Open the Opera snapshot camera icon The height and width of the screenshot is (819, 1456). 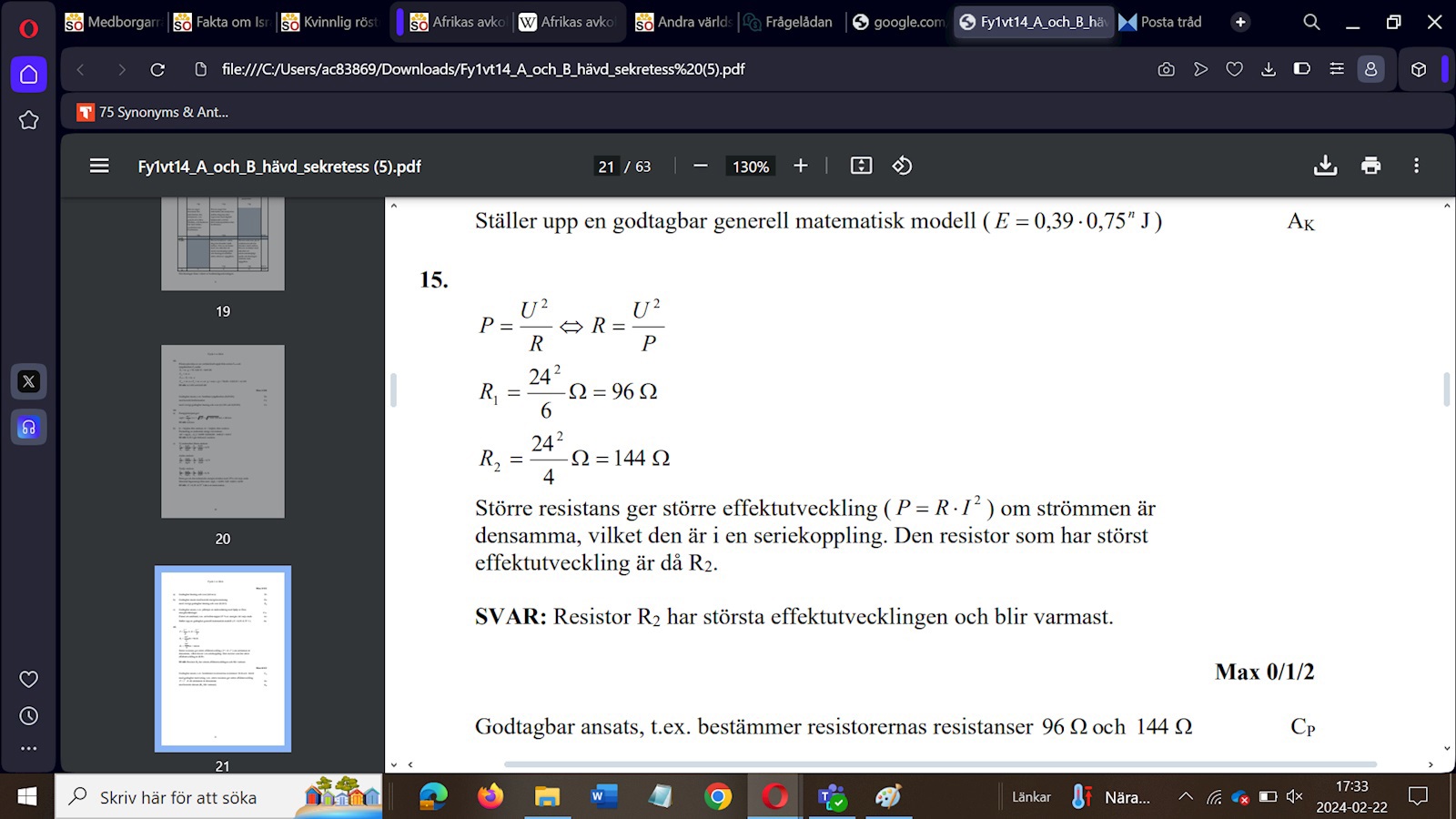pos(1166,69)
